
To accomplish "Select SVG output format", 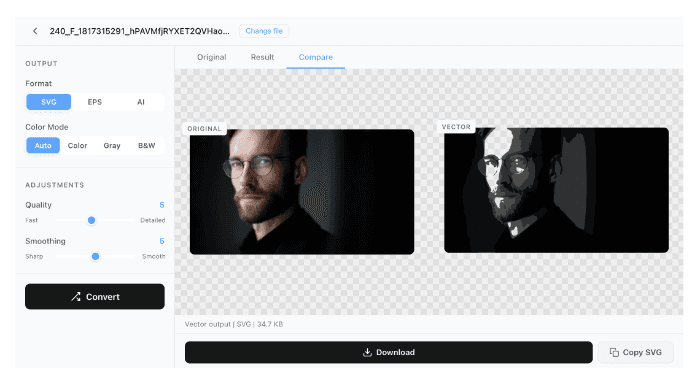I will [49, 102].
